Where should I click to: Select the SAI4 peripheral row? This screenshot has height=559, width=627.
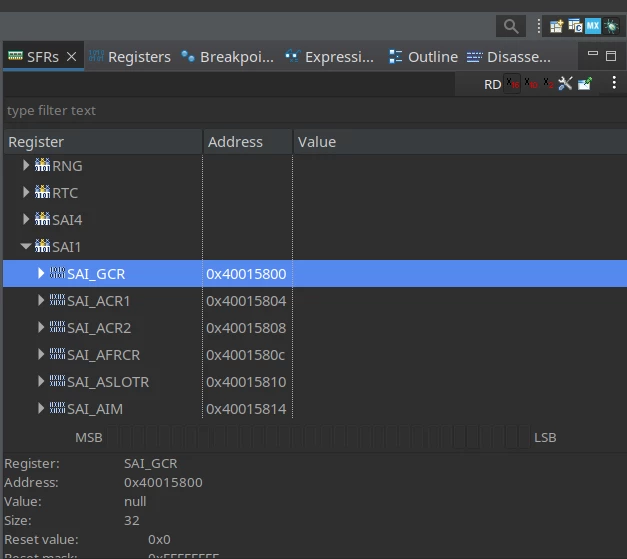(315, 220)
